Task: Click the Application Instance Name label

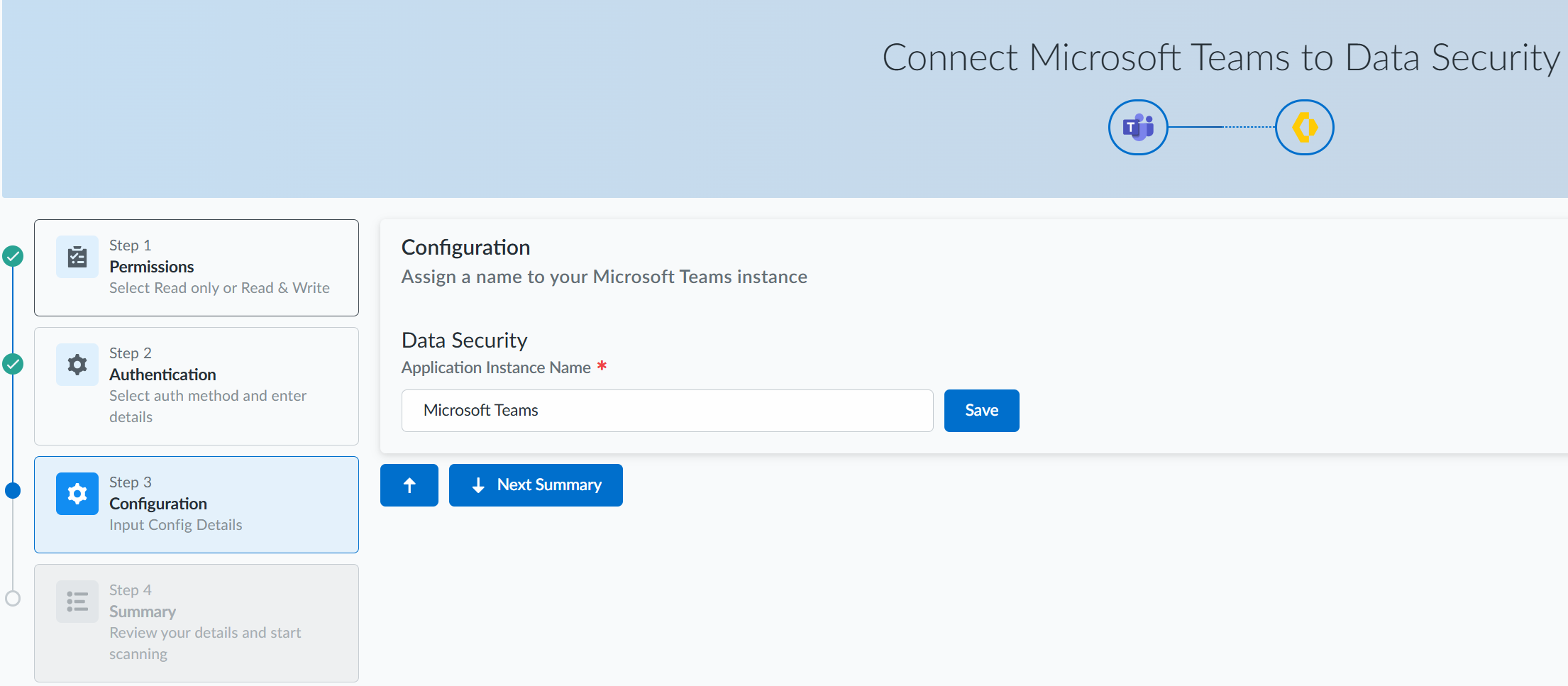Action: coord(496,367)
